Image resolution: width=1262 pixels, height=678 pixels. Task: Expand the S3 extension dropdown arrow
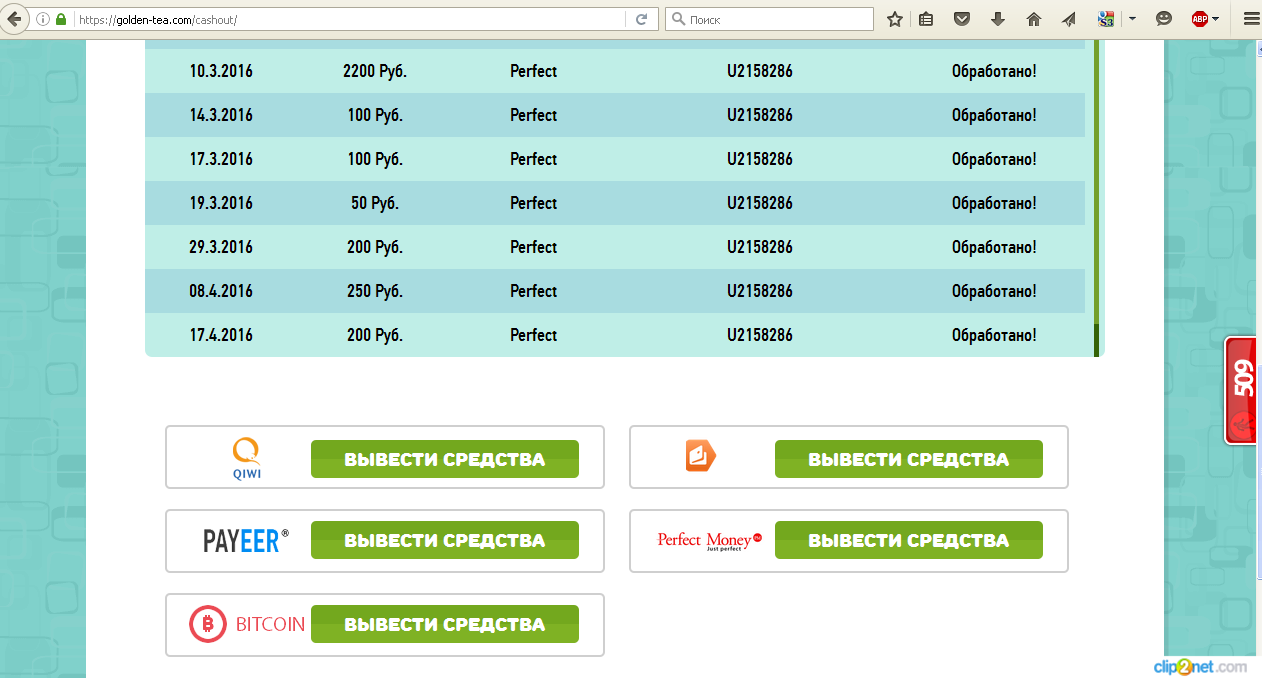click(1132, 19)
